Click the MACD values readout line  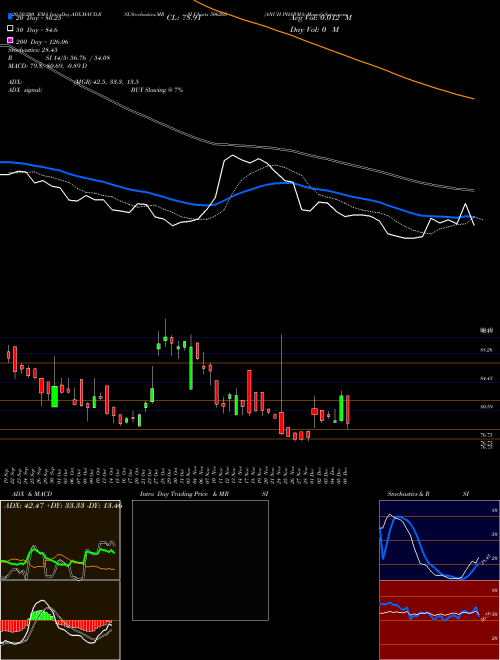coord(48,66)
